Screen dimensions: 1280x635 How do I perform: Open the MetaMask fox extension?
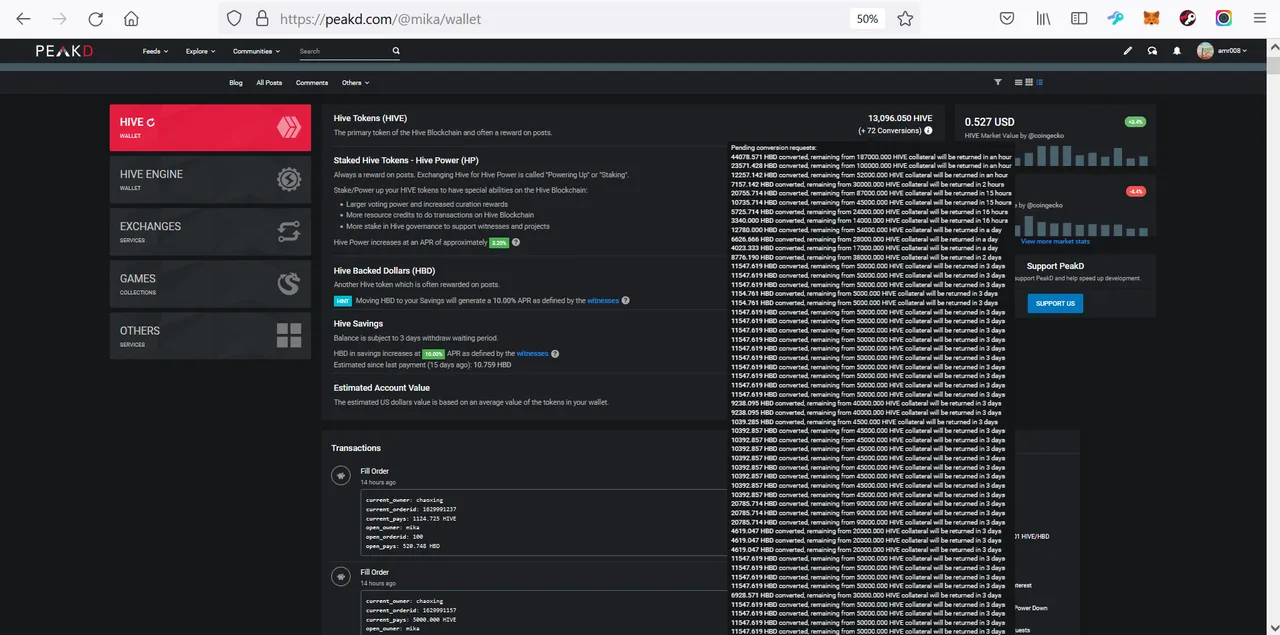(1152, 18)
